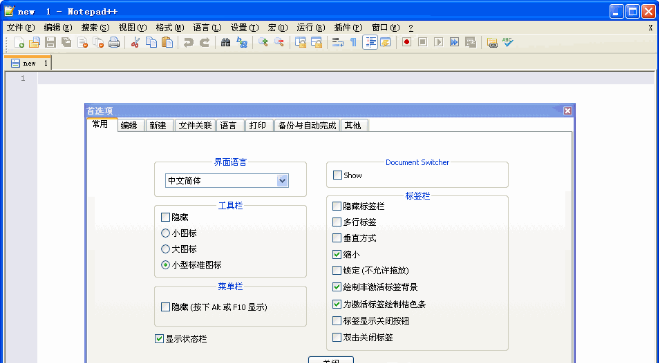Open the 打印 preferences tab

[x=259, y=126]
